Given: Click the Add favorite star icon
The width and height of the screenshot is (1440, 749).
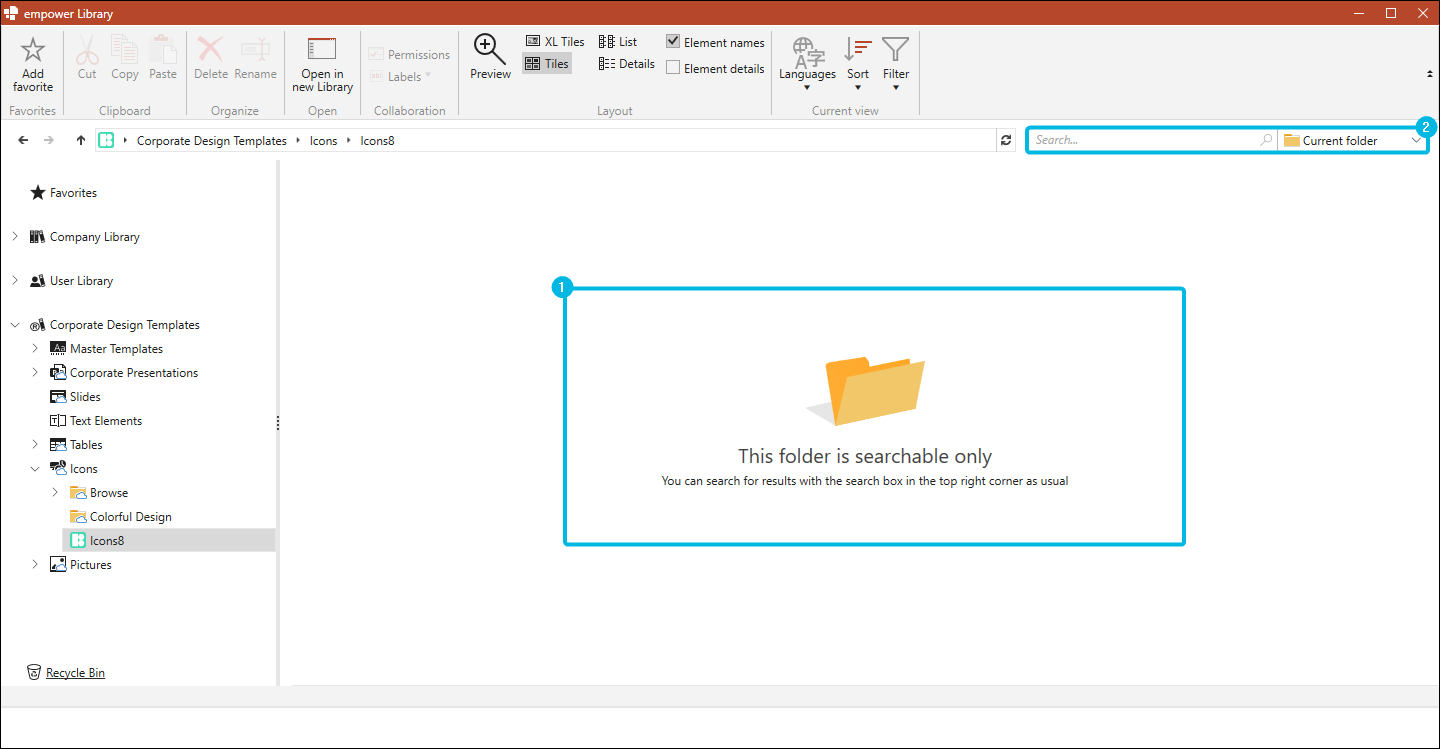Looking at the screenshot, I should point(33,50).
